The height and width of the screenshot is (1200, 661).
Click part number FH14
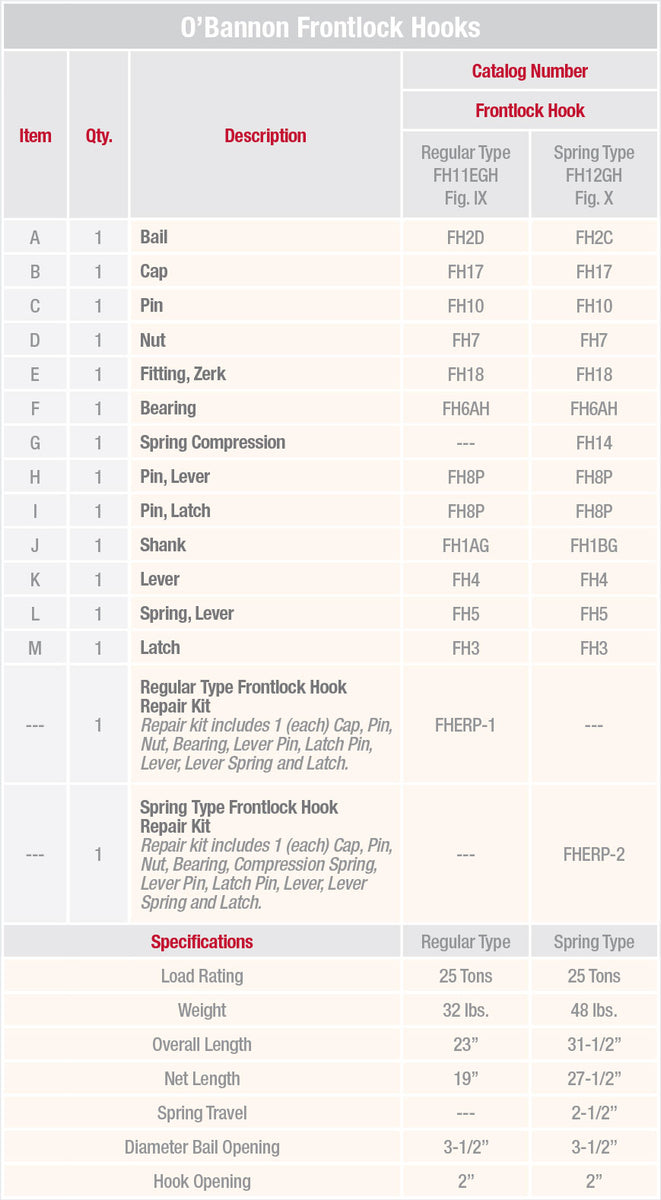coord(594,443)
